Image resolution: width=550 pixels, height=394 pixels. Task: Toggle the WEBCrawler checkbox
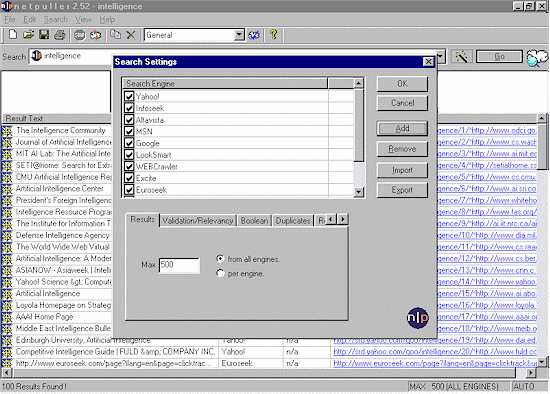pyautogui.click(x=129, y=166)
